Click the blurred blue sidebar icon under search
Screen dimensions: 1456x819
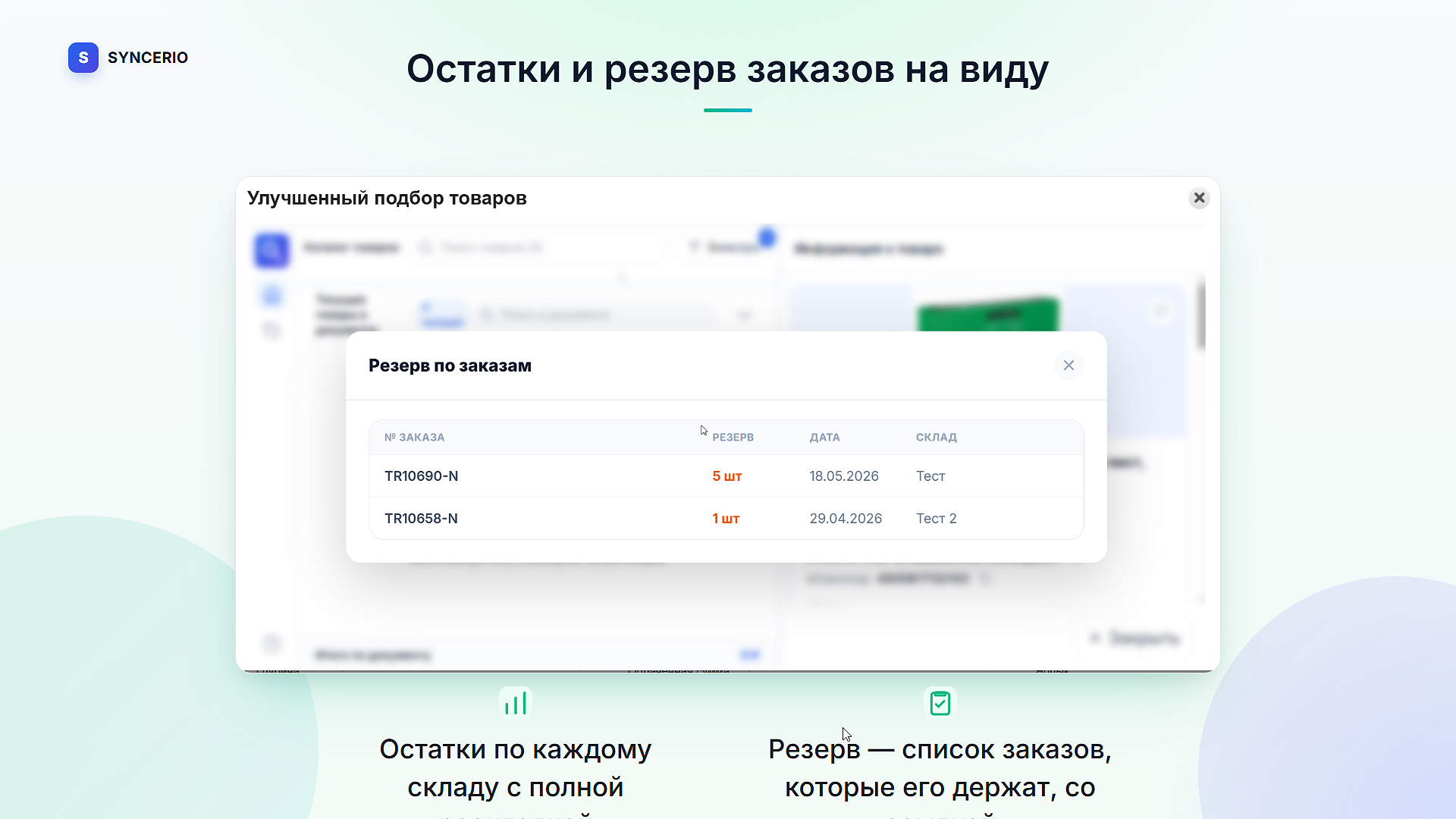click(271, 296)
